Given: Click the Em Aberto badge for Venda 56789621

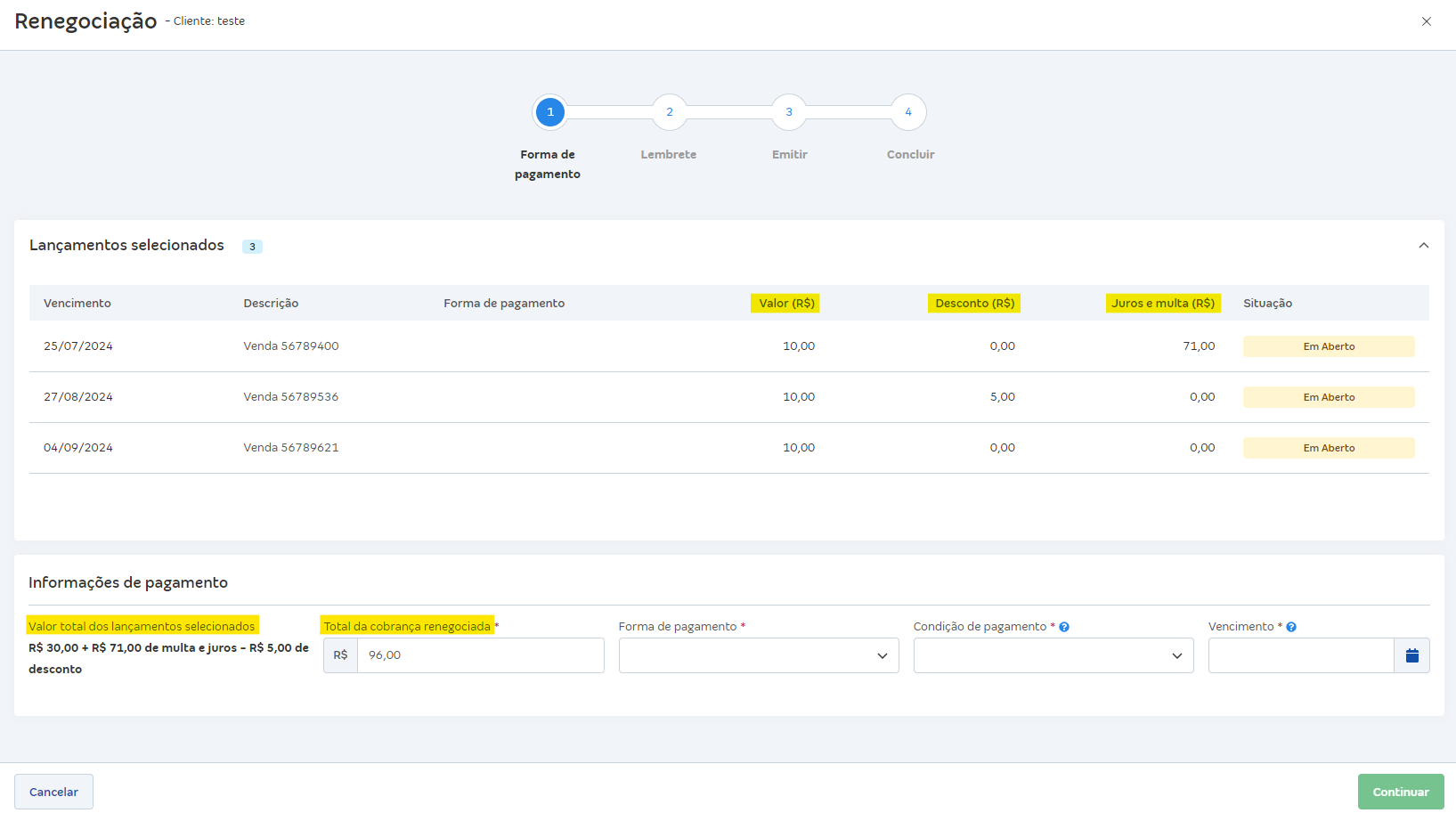Looking at the screenshot, I should tap(1328, 448).
